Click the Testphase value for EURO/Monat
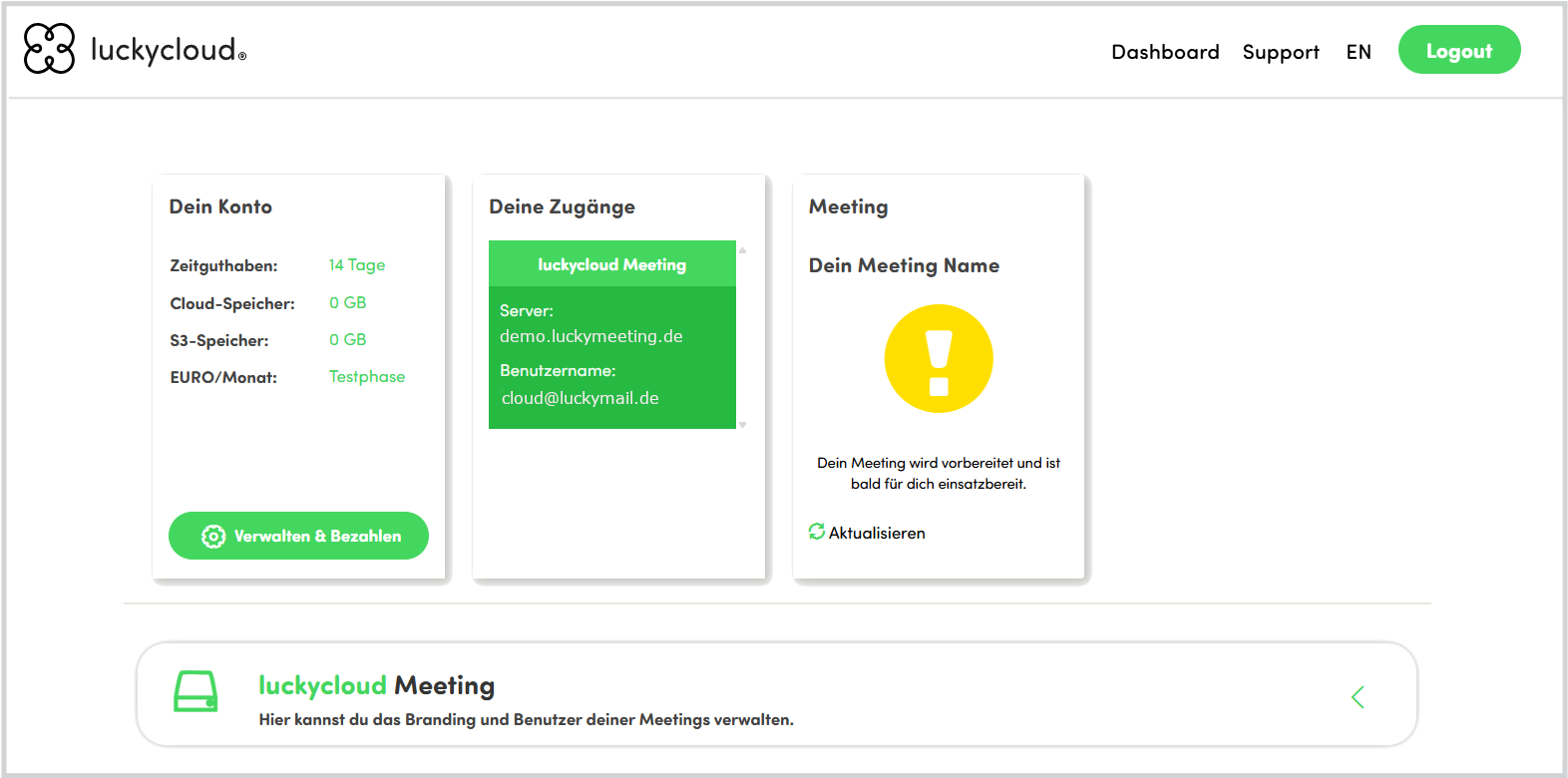This screenshot has width=1568, height=778. 367,376
